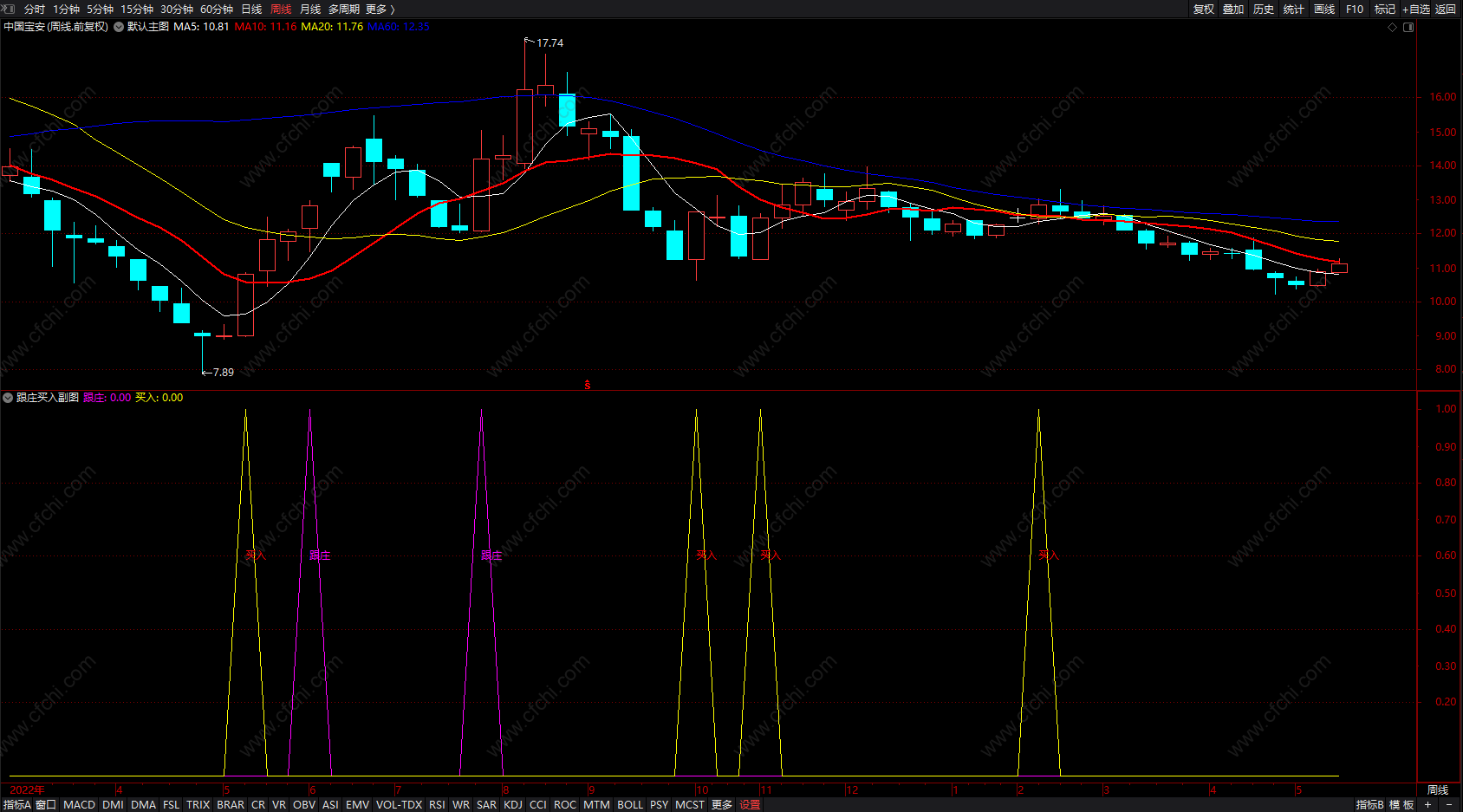Select the 模板 template tab
The width and height of the screenshot is (1463, 812).
(1401, 805)
